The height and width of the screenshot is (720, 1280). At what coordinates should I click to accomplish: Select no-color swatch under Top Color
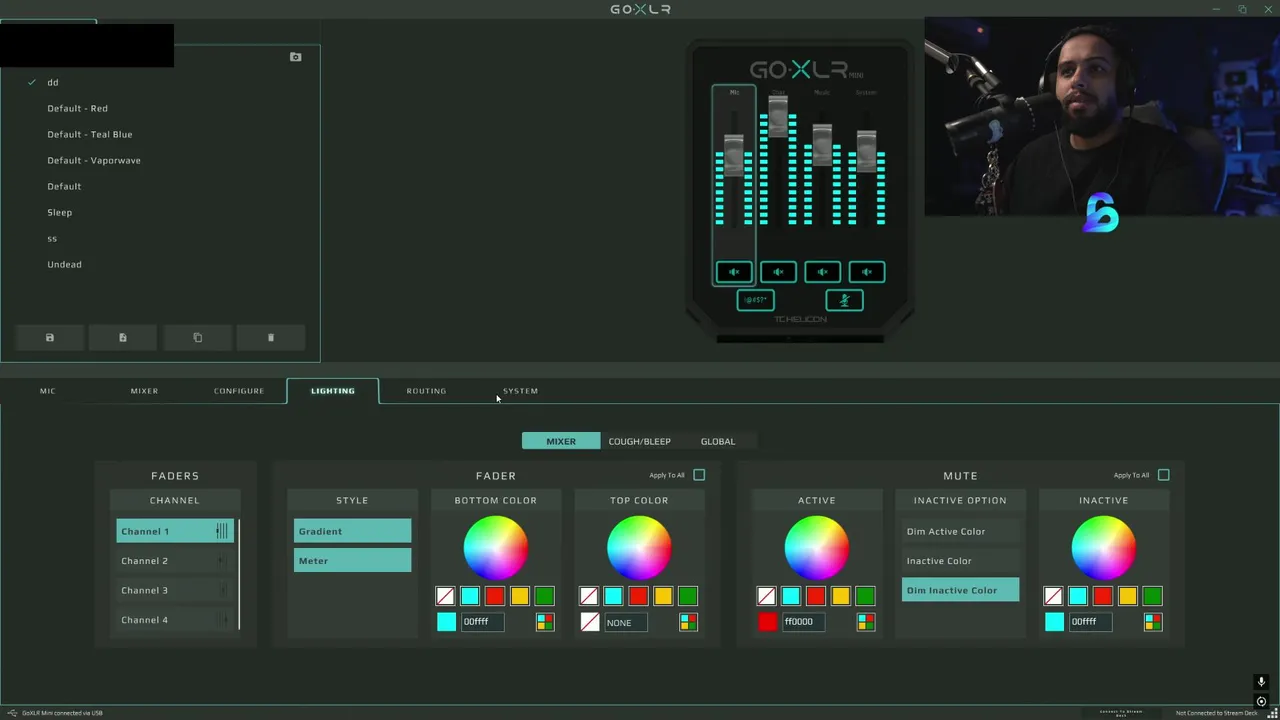589,596
